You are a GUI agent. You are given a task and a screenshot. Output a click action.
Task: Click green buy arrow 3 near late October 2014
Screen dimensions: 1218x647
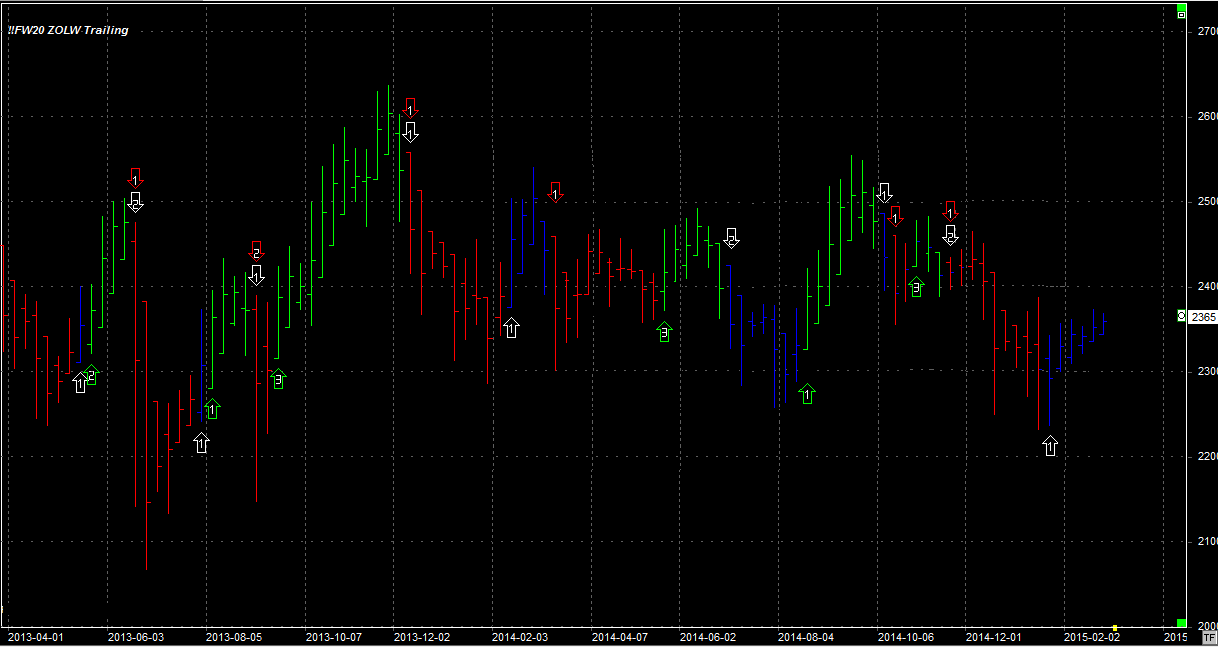click(x=916, y=287)
